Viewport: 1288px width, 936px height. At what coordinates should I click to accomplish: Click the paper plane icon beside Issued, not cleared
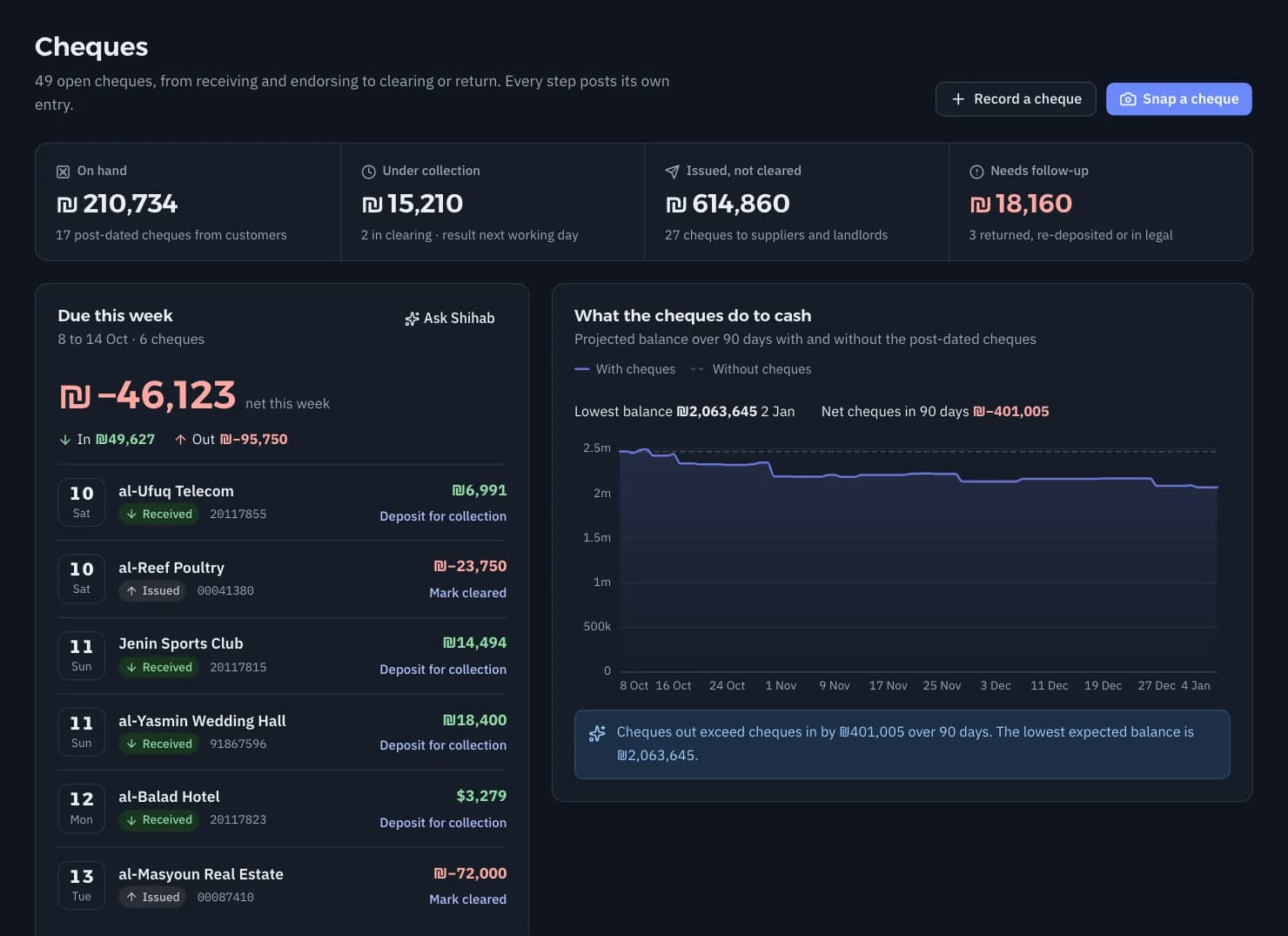[672, 172]
